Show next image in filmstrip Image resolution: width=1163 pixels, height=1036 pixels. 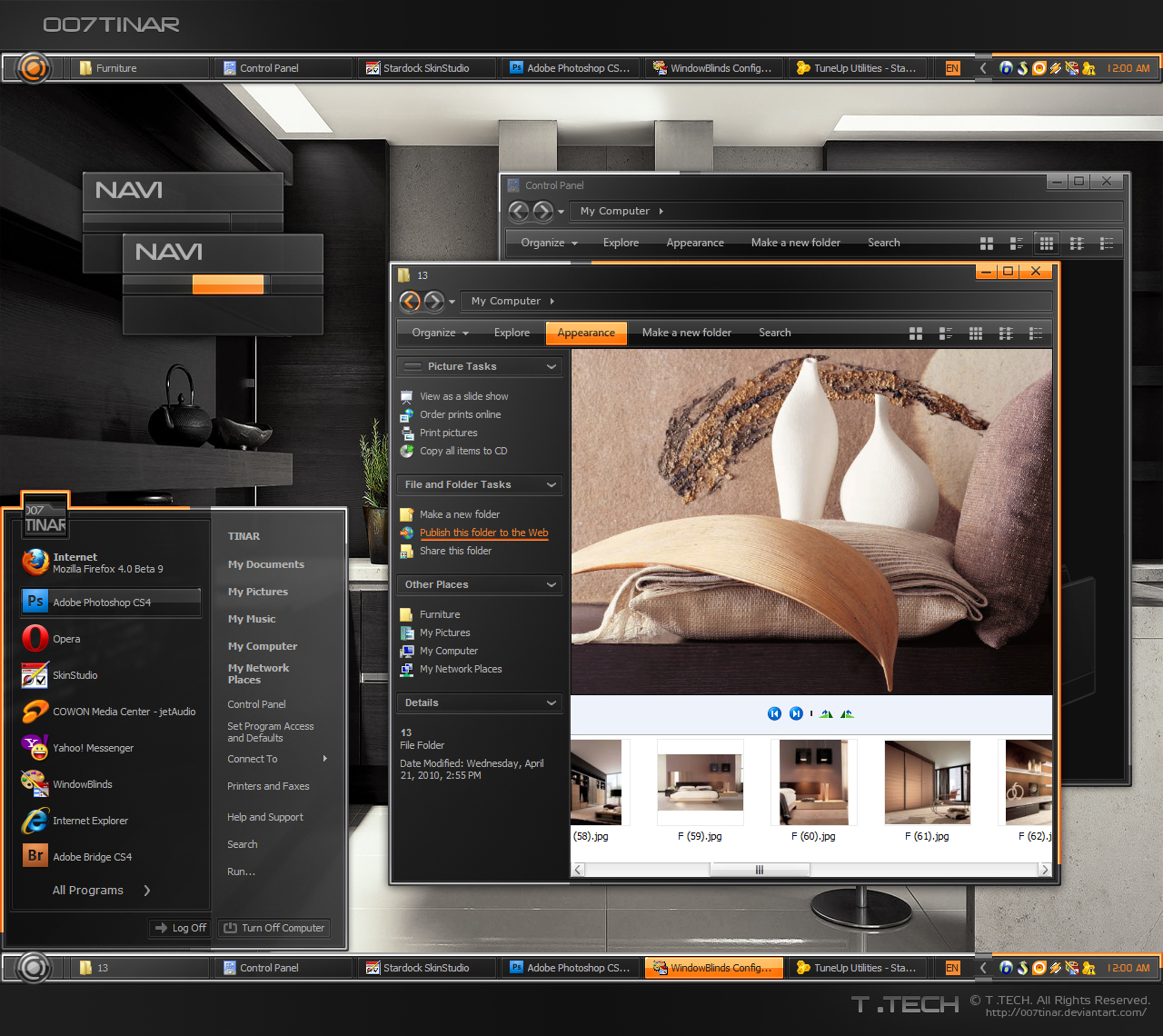[x=796, y=713]
